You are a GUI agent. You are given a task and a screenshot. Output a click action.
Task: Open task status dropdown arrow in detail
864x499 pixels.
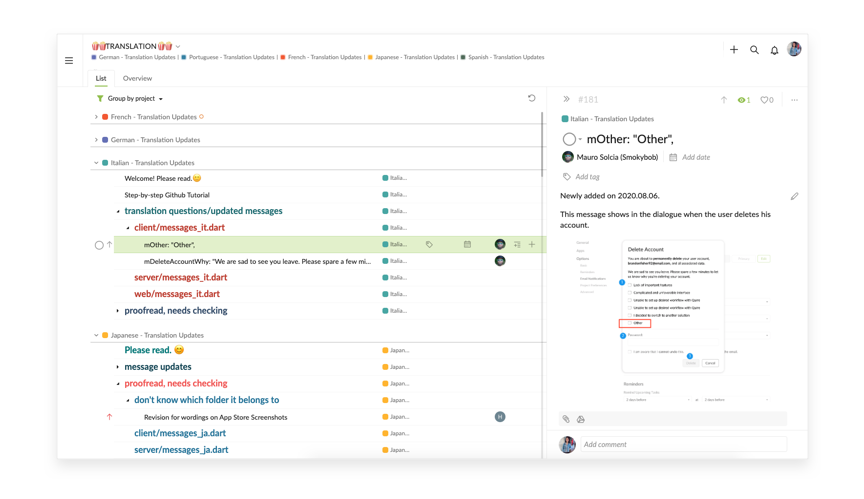(580, 139)
